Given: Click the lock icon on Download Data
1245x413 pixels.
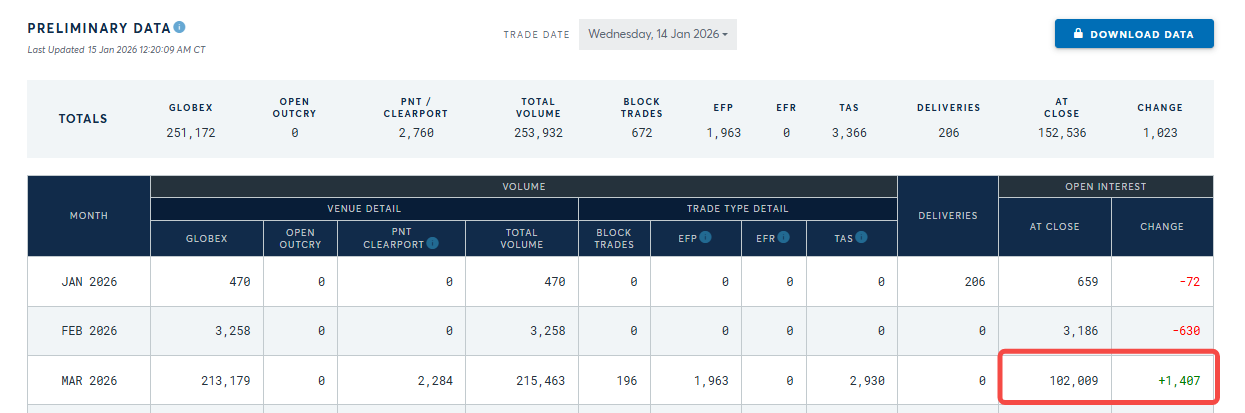Looking at the screenshot, I should click(1078, 33).
